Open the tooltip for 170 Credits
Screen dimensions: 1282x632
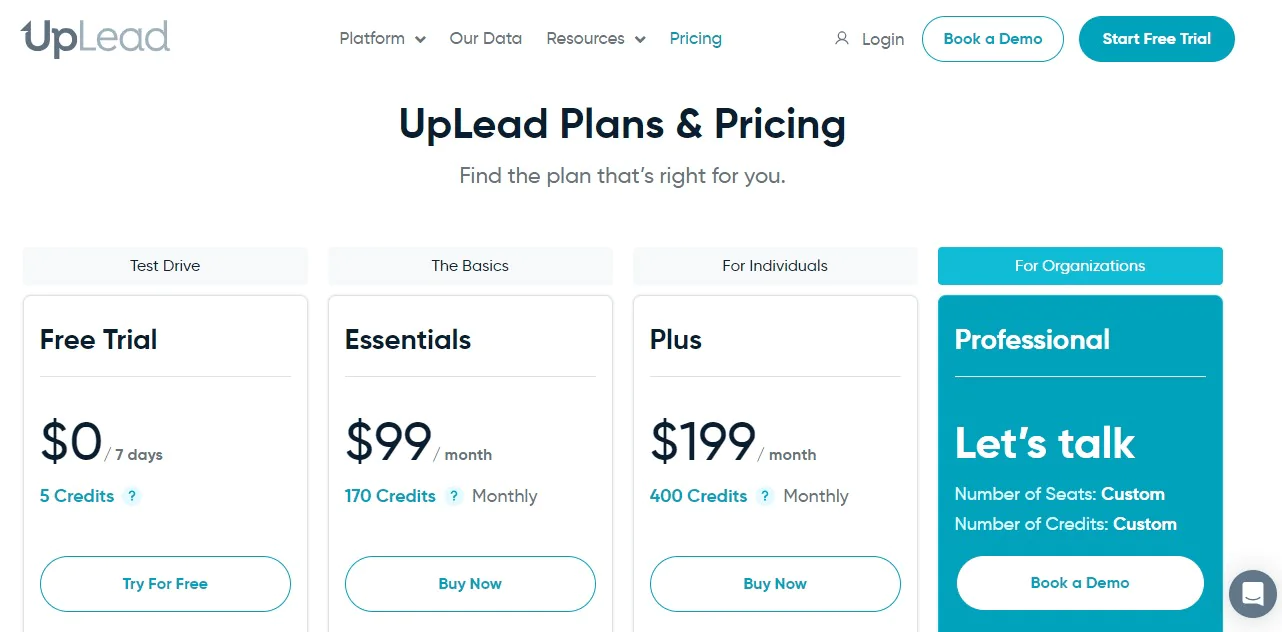pos(454,495)
